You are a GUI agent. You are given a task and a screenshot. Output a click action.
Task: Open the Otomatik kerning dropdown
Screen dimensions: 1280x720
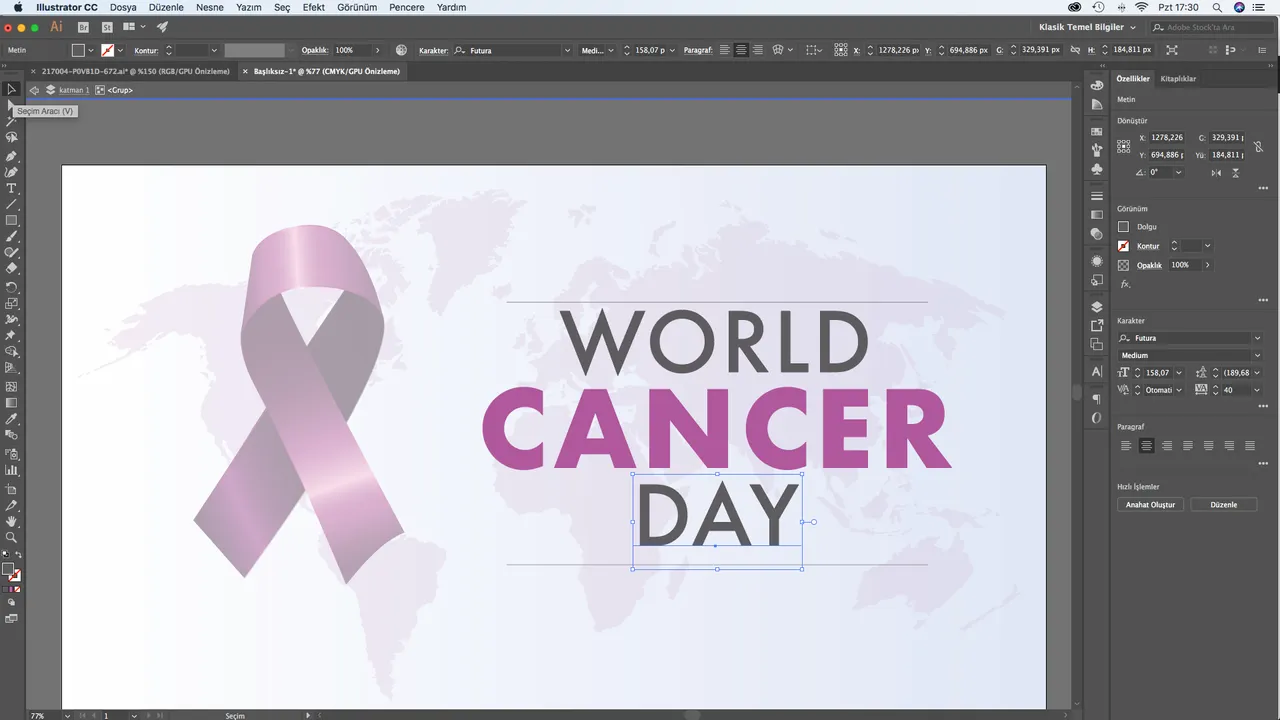pos(1179,390)
